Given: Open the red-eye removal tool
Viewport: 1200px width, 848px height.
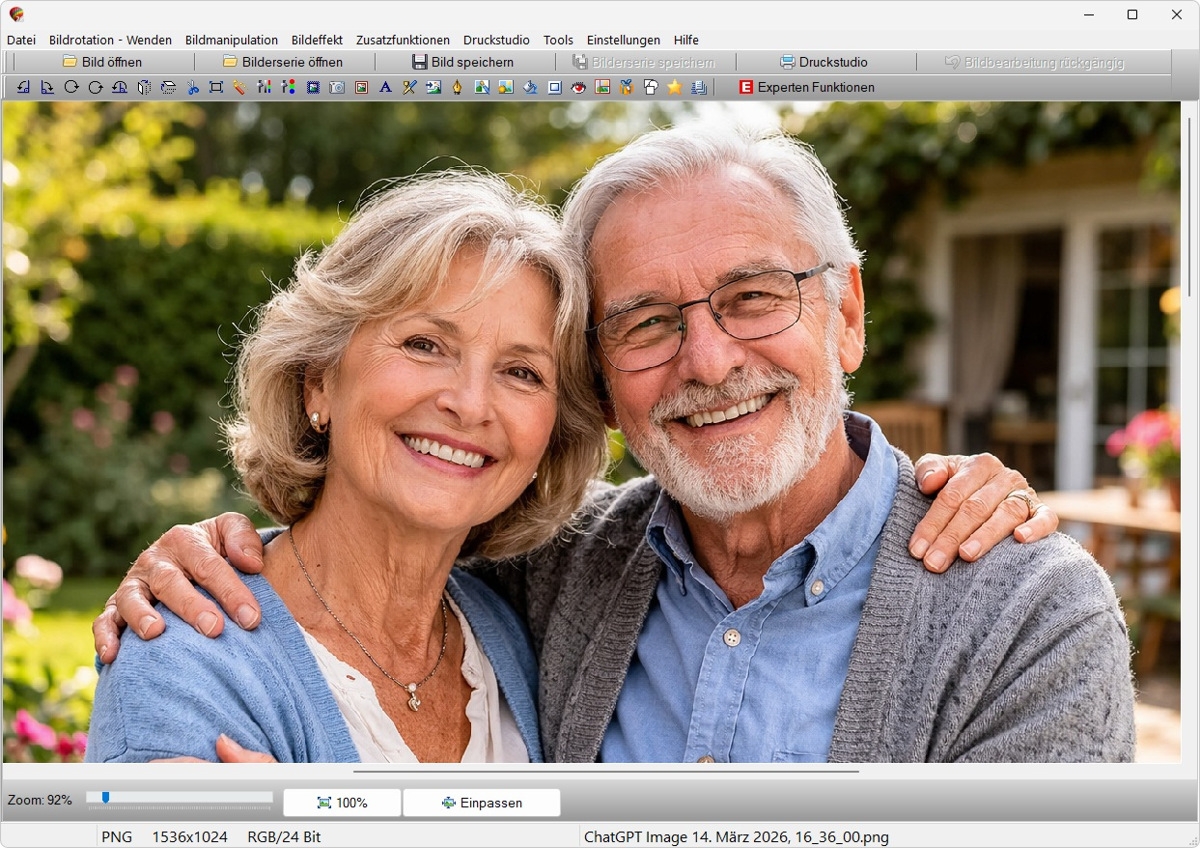Looking at the screenshot, I should click(x=577, y=87).
